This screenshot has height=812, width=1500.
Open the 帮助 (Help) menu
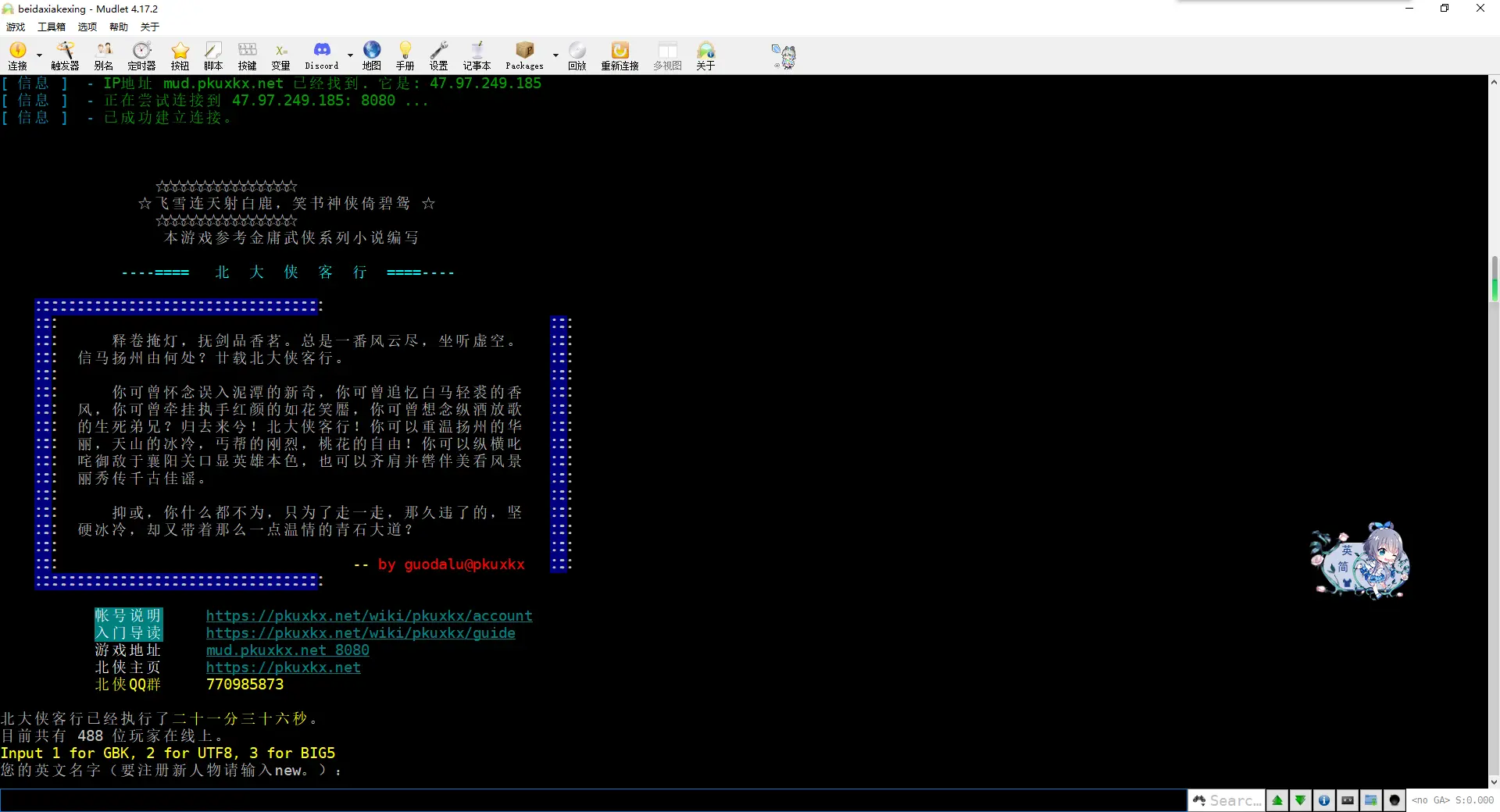coord(119,27)
